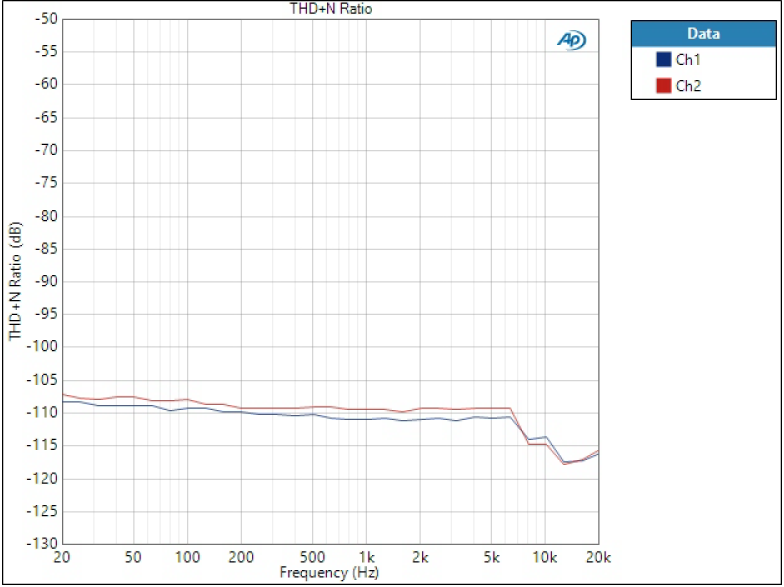Click the -130 y-axis tick label
The width and height of the screenshot is (784, 587).
43,543
